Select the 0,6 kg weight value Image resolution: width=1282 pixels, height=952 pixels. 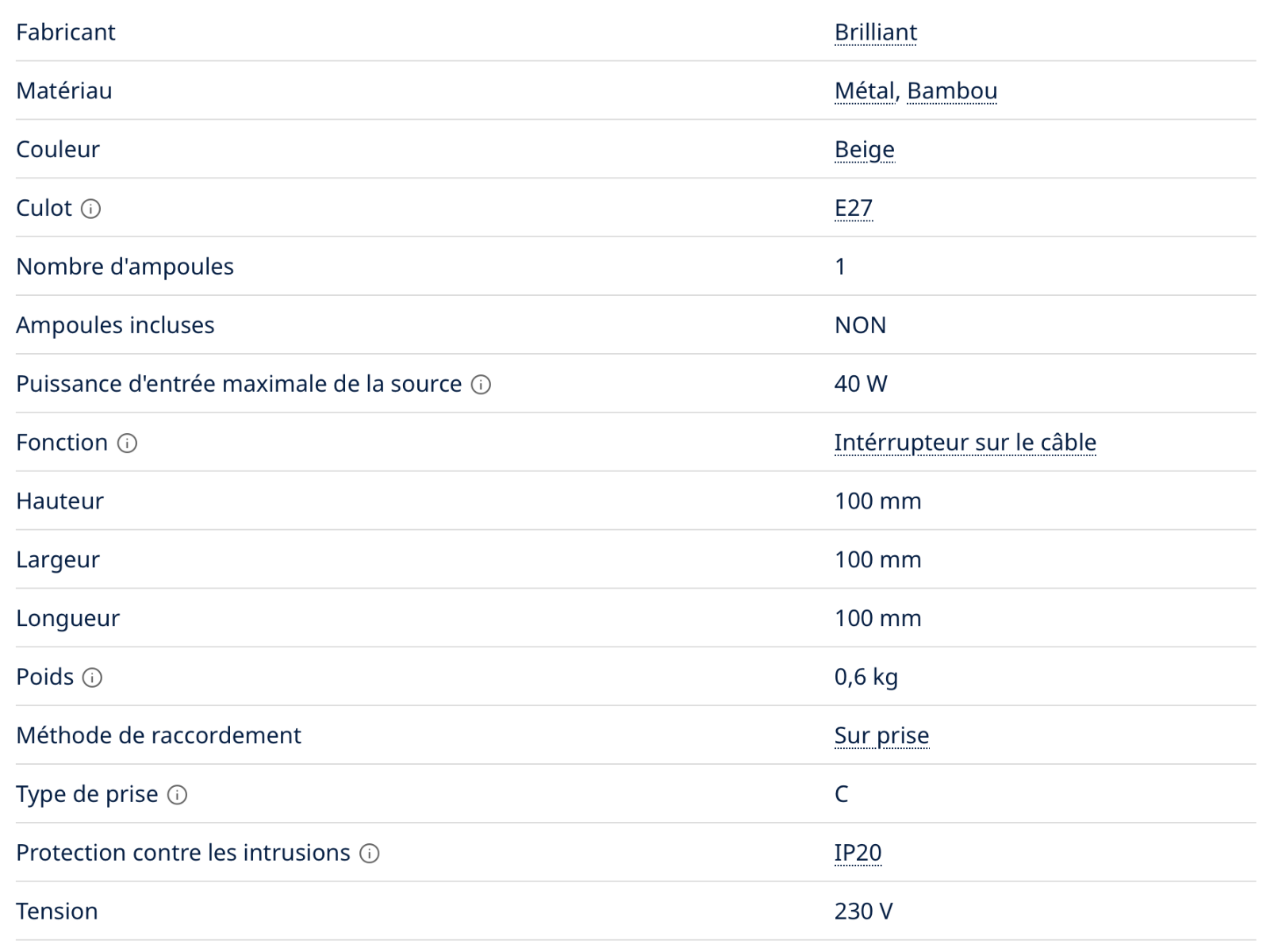point(866,677)
